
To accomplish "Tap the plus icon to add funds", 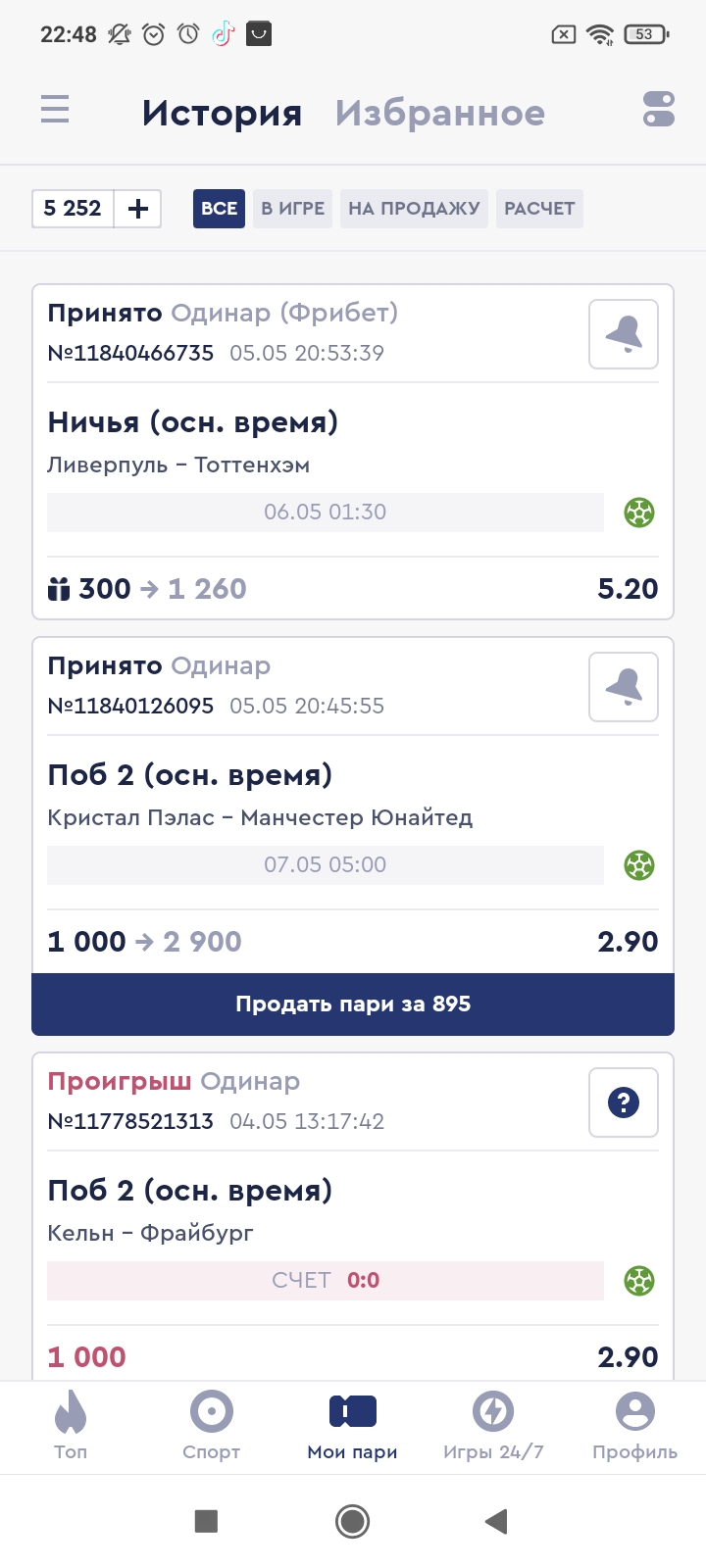I will pyautogui.click(x=138, y=209).
